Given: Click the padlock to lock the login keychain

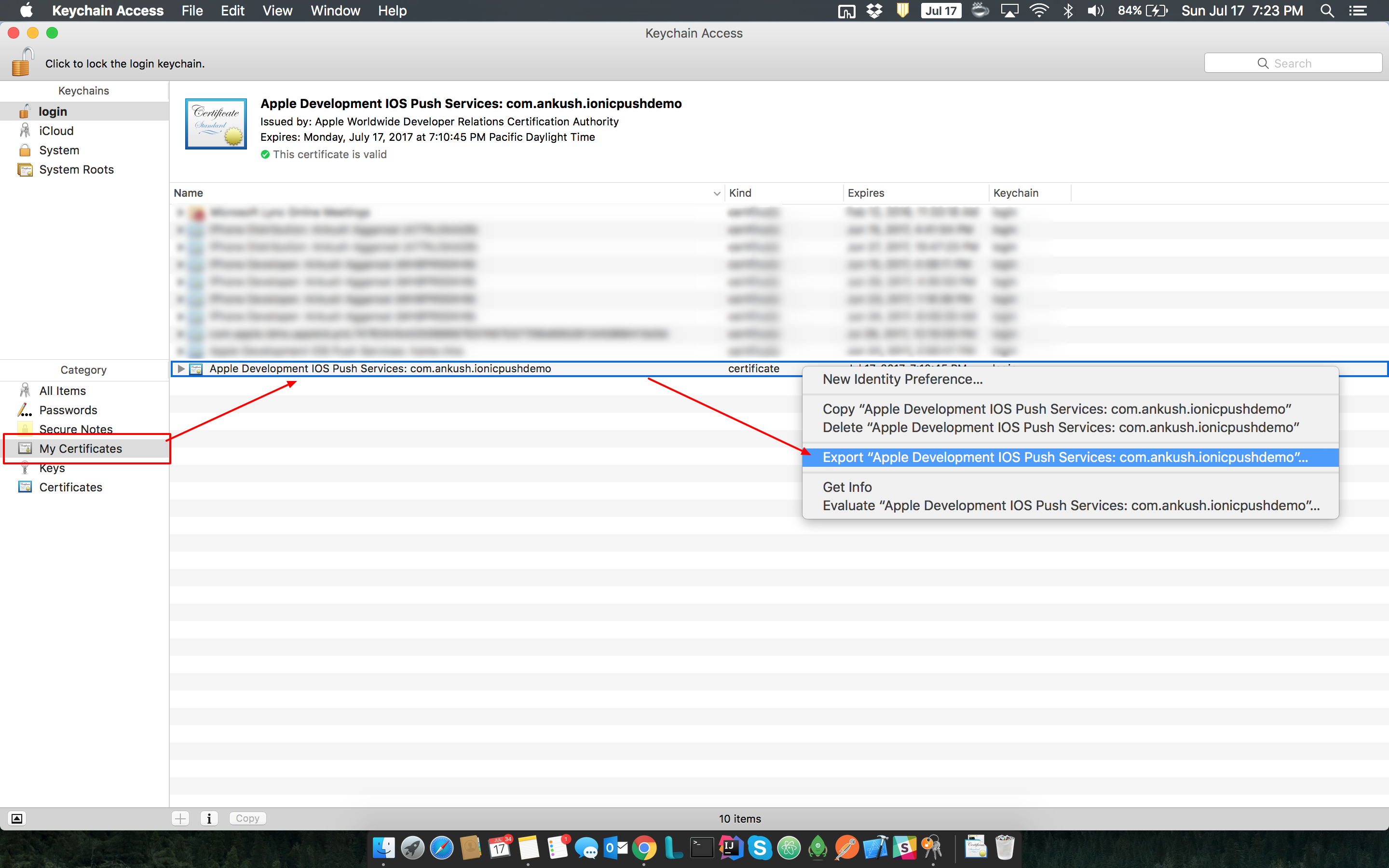Looking at the screenshot, I should coord(23,62).
